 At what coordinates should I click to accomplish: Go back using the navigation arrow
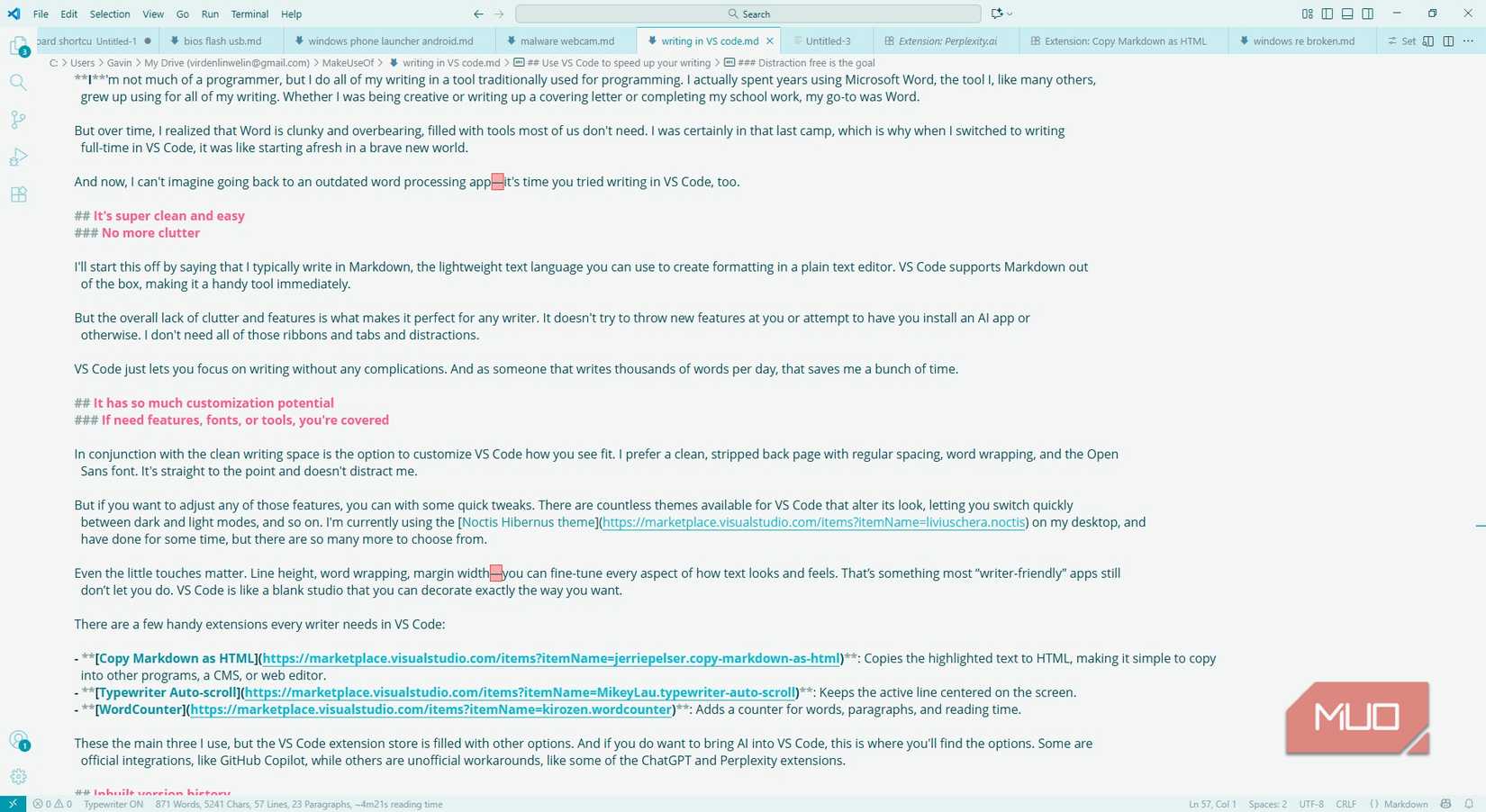[x=478, y=14]
